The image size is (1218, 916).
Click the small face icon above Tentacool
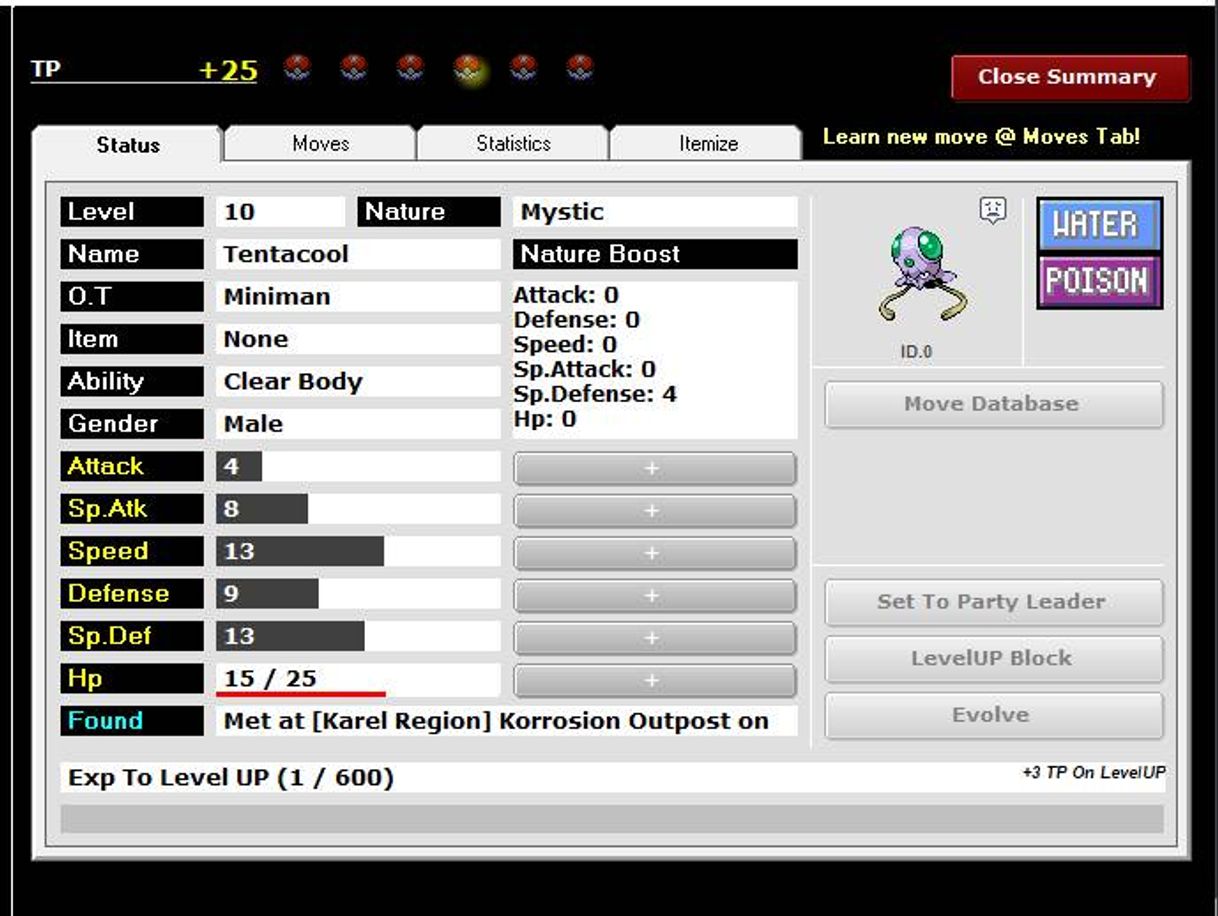click(x=992, y=210)
